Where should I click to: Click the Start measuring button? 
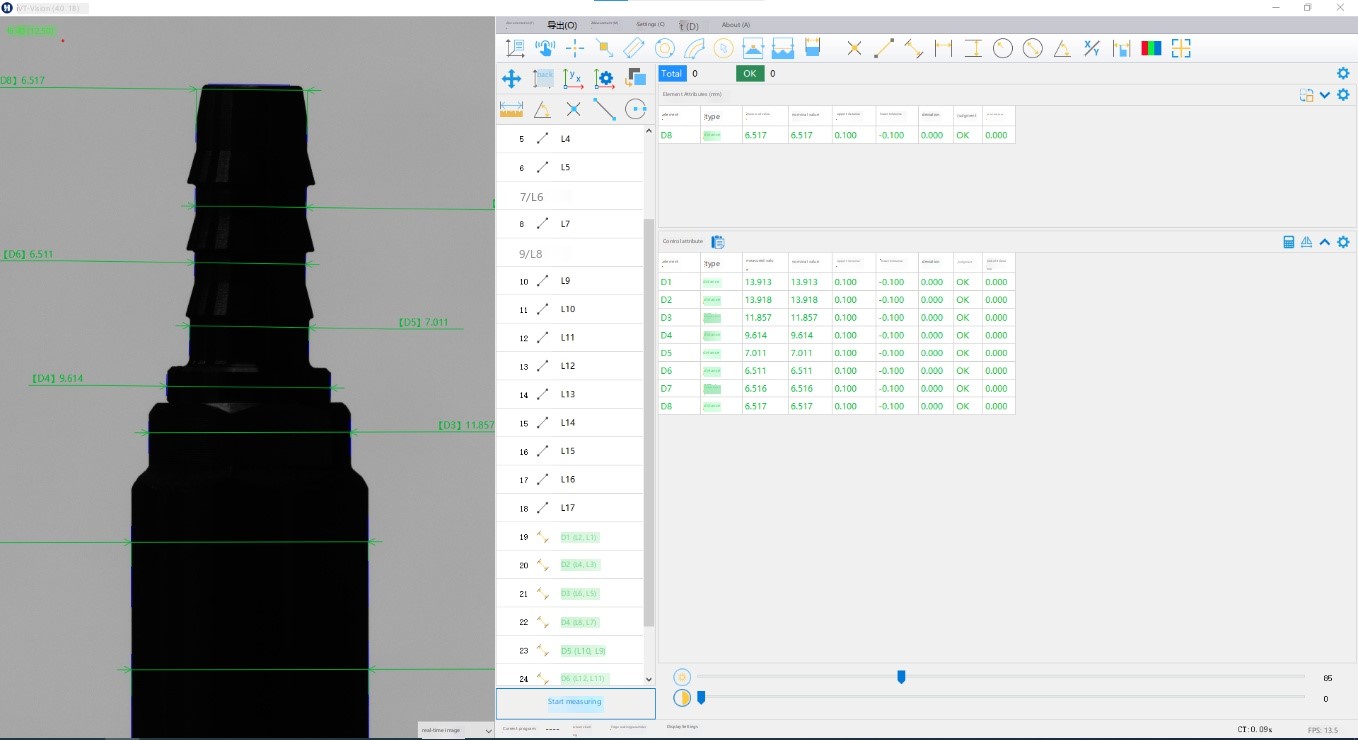tap(575, 702)
